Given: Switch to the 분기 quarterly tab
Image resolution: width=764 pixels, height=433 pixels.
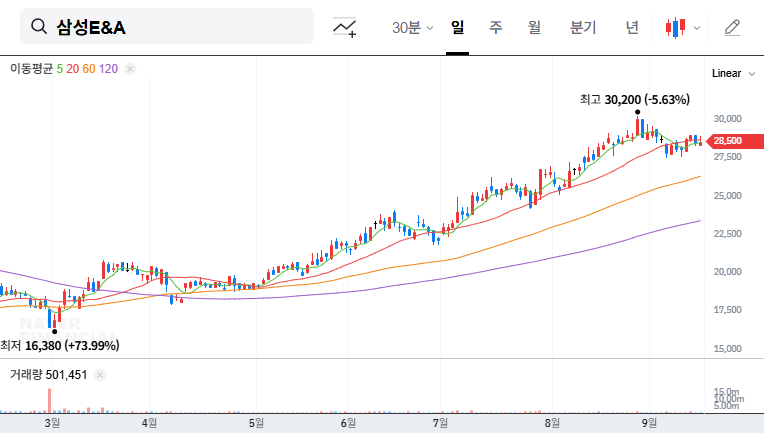Looking at the screenshot, I should [583, 27].
